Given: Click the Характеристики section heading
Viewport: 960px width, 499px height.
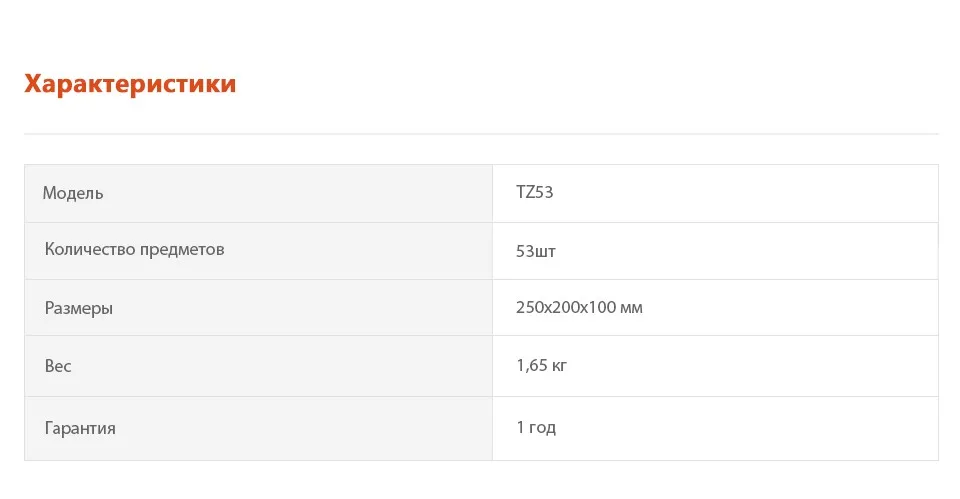Looking at the screenshot, I should pos(130,84).
